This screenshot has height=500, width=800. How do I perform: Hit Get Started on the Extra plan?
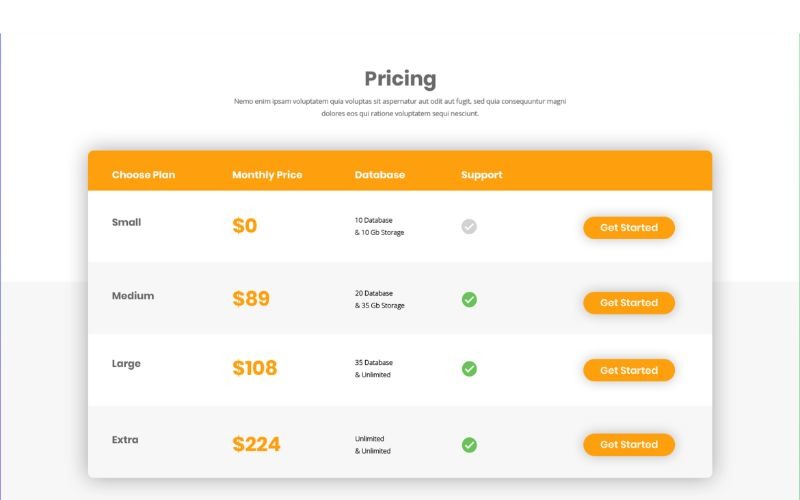pos(629,444)
